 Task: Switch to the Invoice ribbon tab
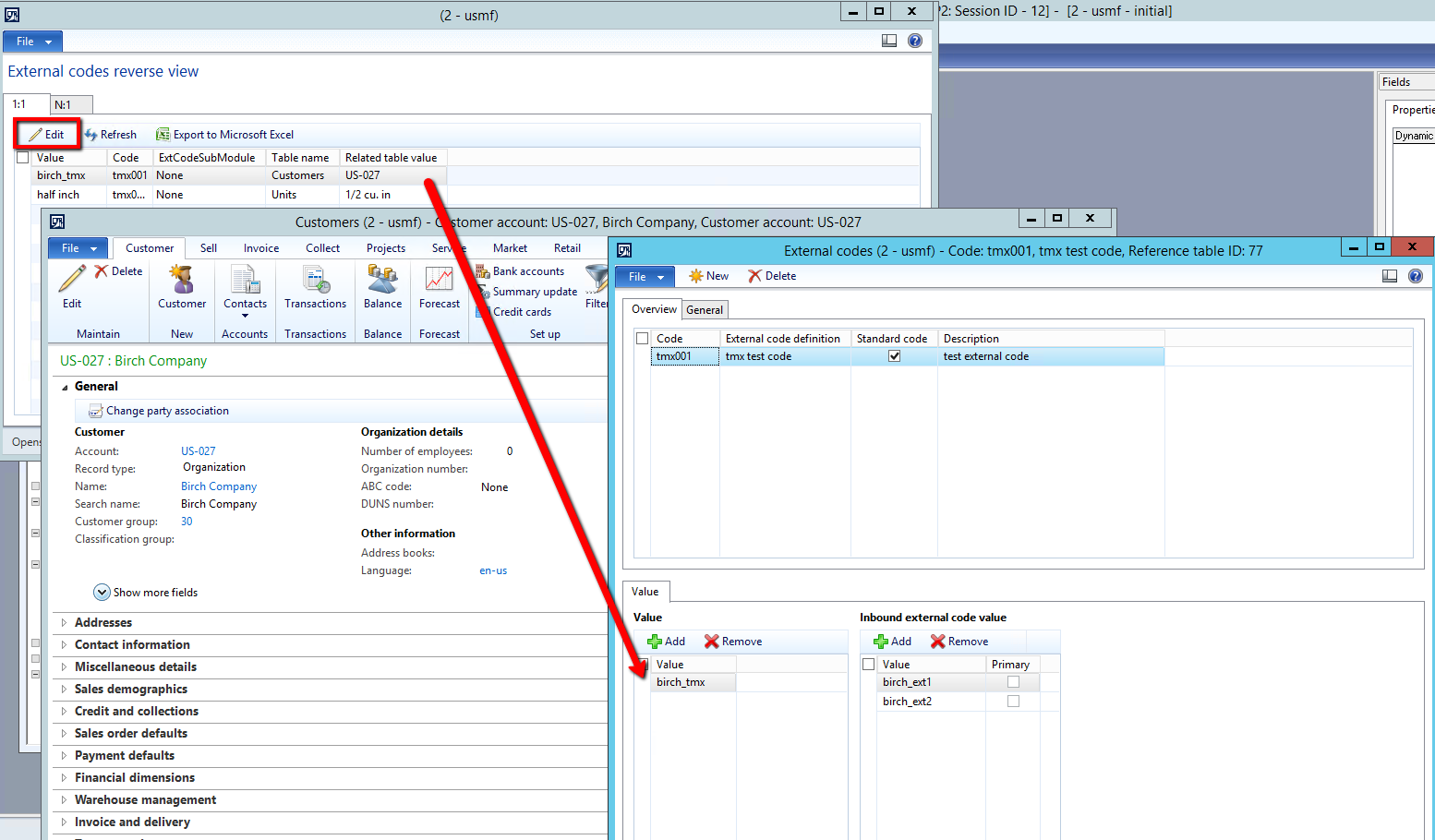(261, 248)
